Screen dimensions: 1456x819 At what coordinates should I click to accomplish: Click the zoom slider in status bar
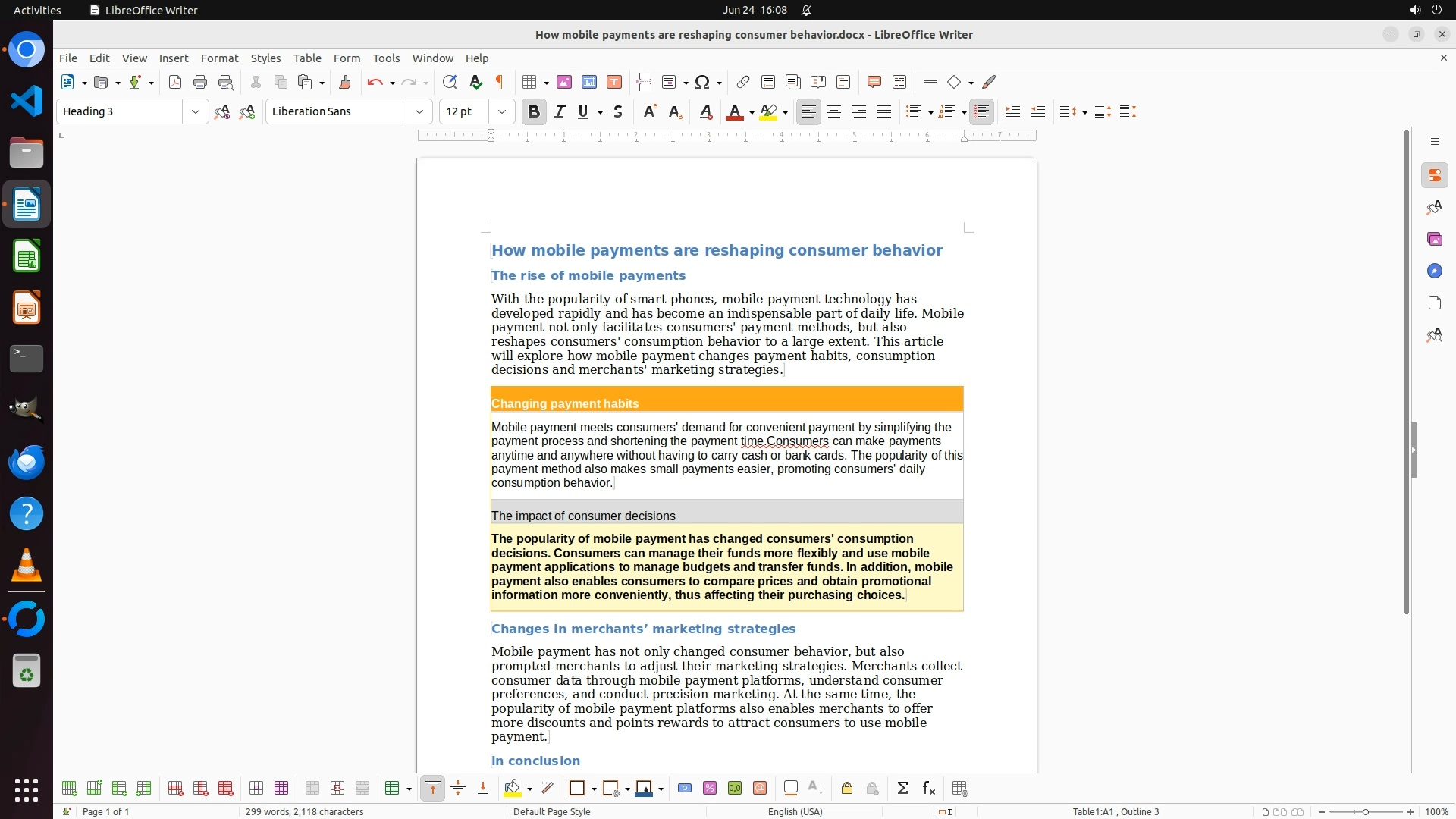click(1365, 811)
